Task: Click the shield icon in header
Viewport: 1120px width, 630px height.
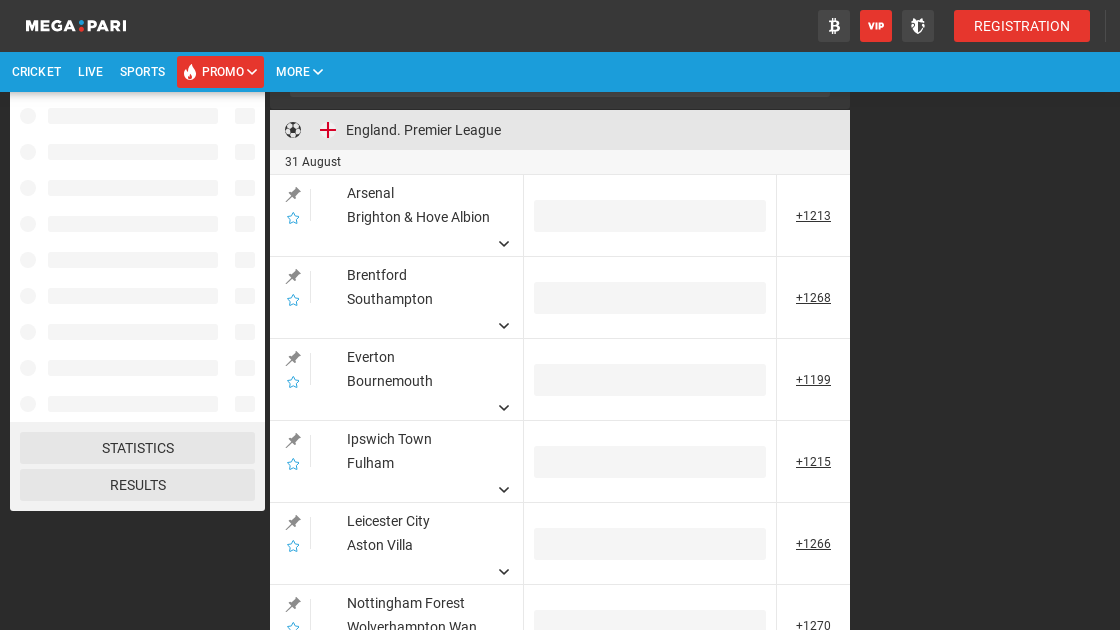Action: pyautogui.click(x=918, y=26)
